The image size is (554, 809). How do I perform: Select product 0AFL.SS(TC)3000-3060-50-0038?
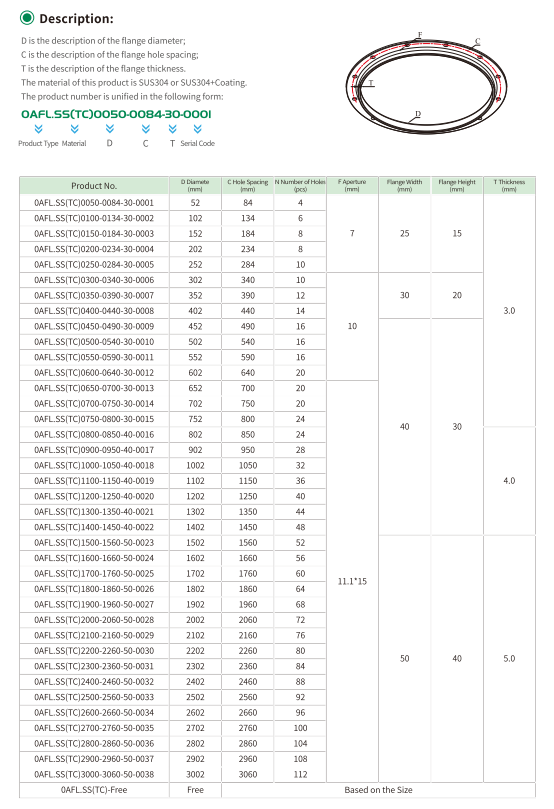tap(94, 774)
